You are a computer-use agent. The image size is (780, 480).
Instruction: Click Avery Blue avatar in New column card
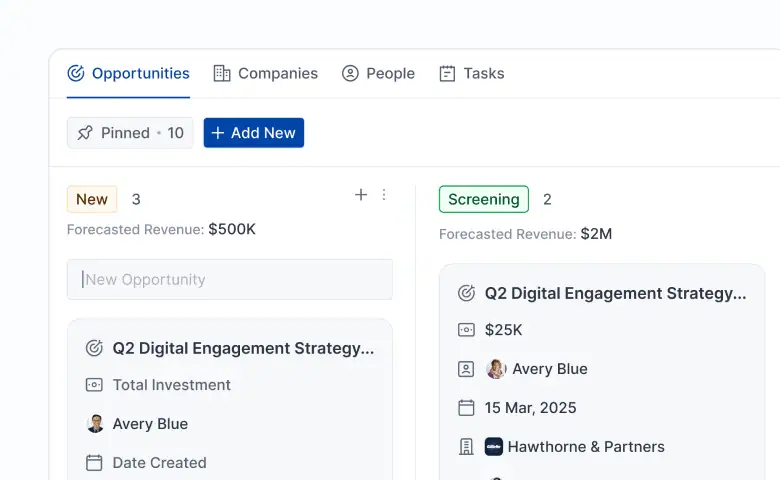tap(95, 424)
